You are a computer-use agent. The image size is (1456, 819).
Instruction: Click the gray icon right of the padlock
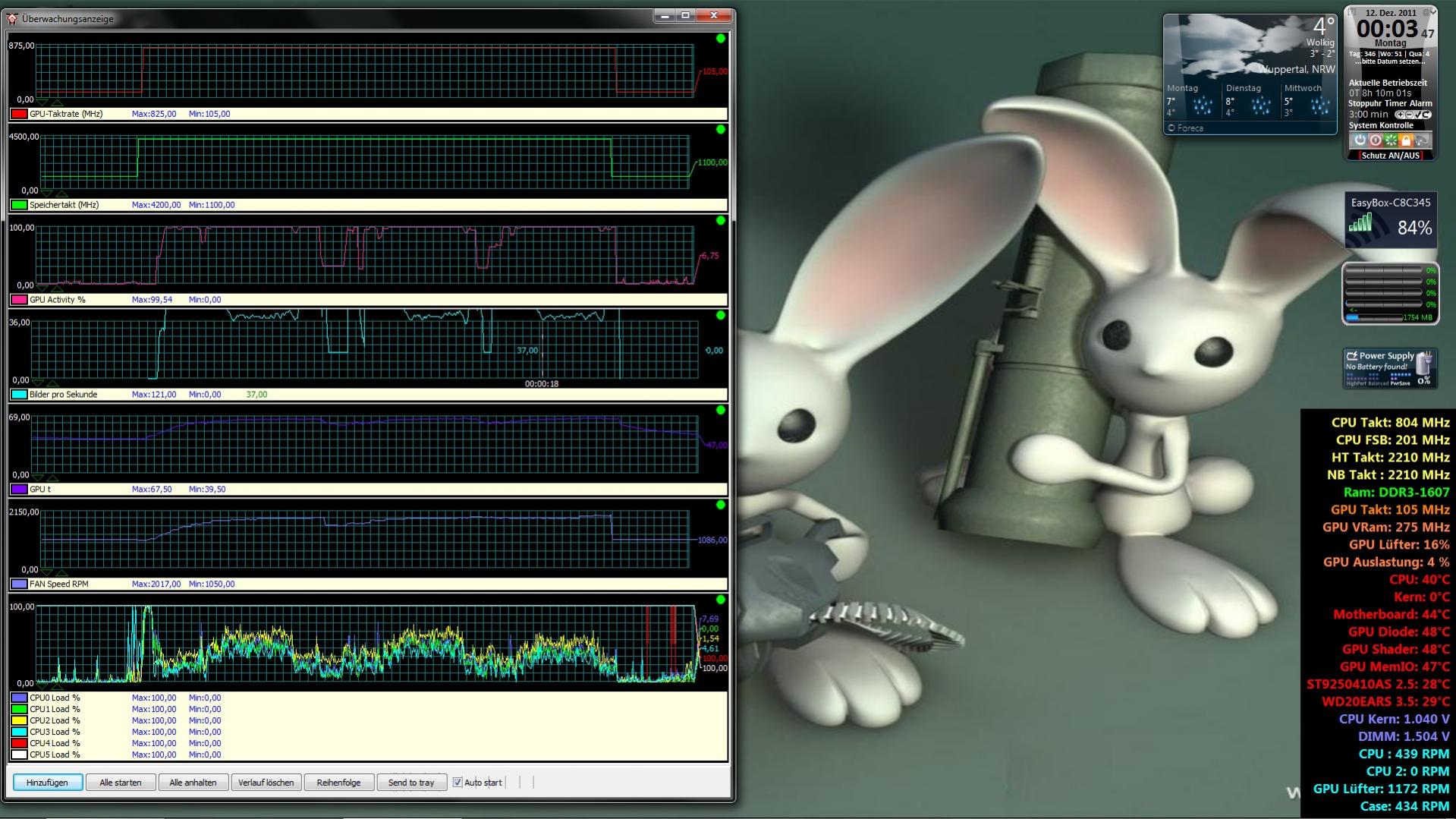1421,140
